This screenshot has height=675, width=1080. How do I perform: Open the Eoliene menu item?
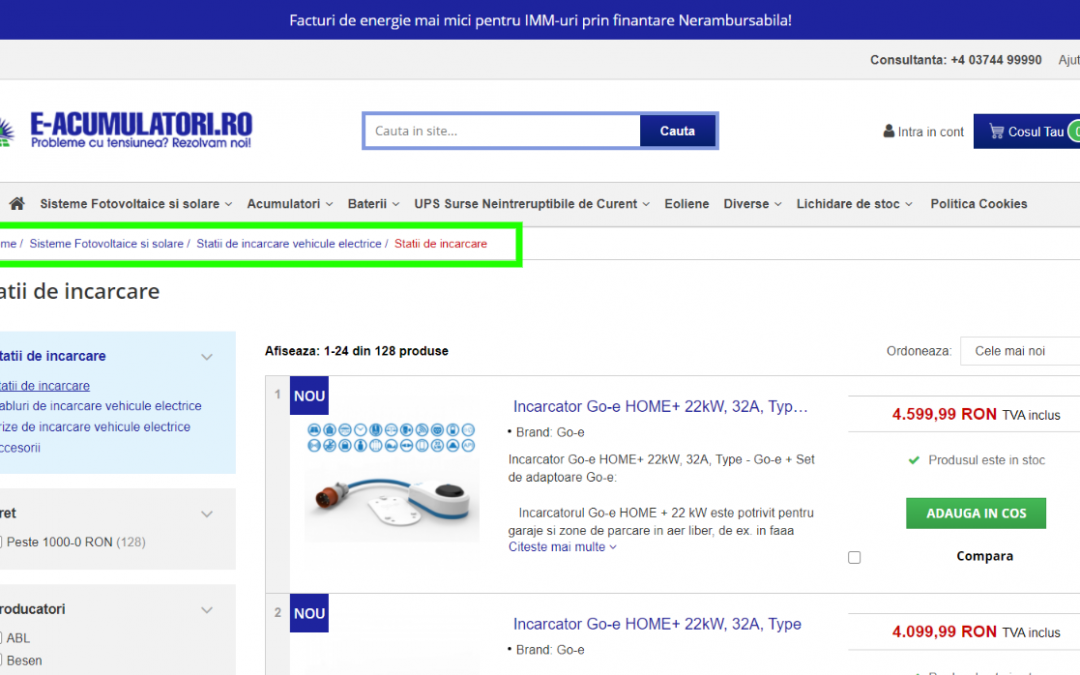tap(687, 204)
